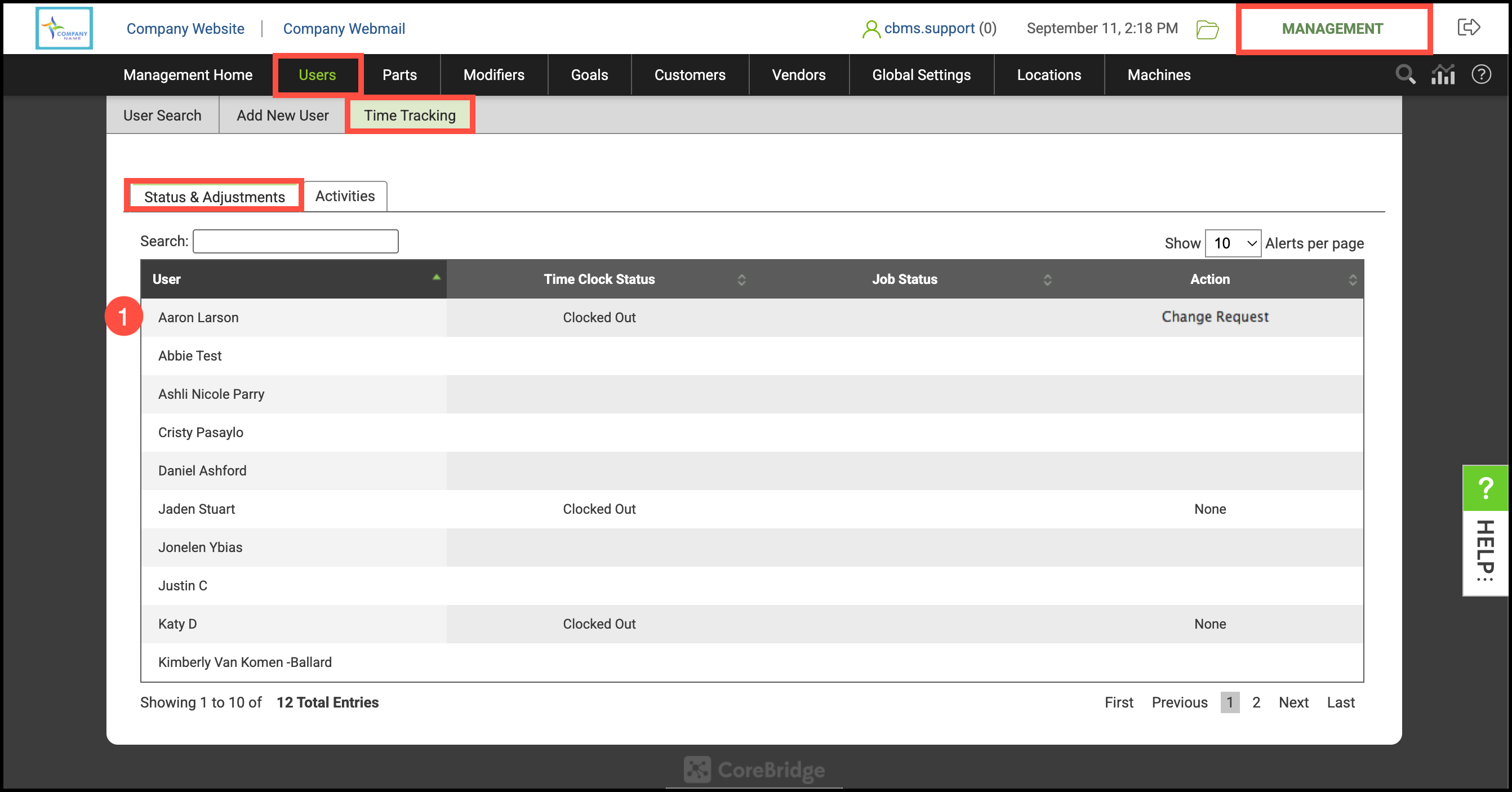
Task: Go to the Next page
Action: point(1293,702)
